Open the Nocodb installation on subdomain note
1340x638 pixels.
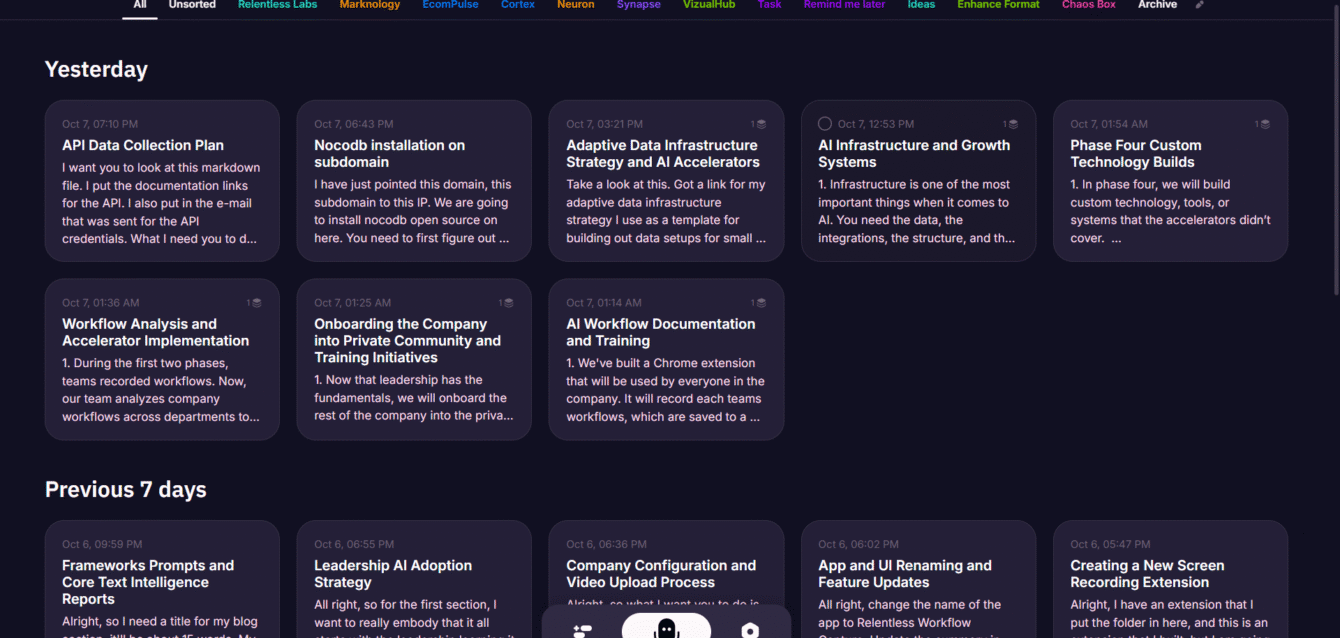pyautogui.click(x=414, y=180)
